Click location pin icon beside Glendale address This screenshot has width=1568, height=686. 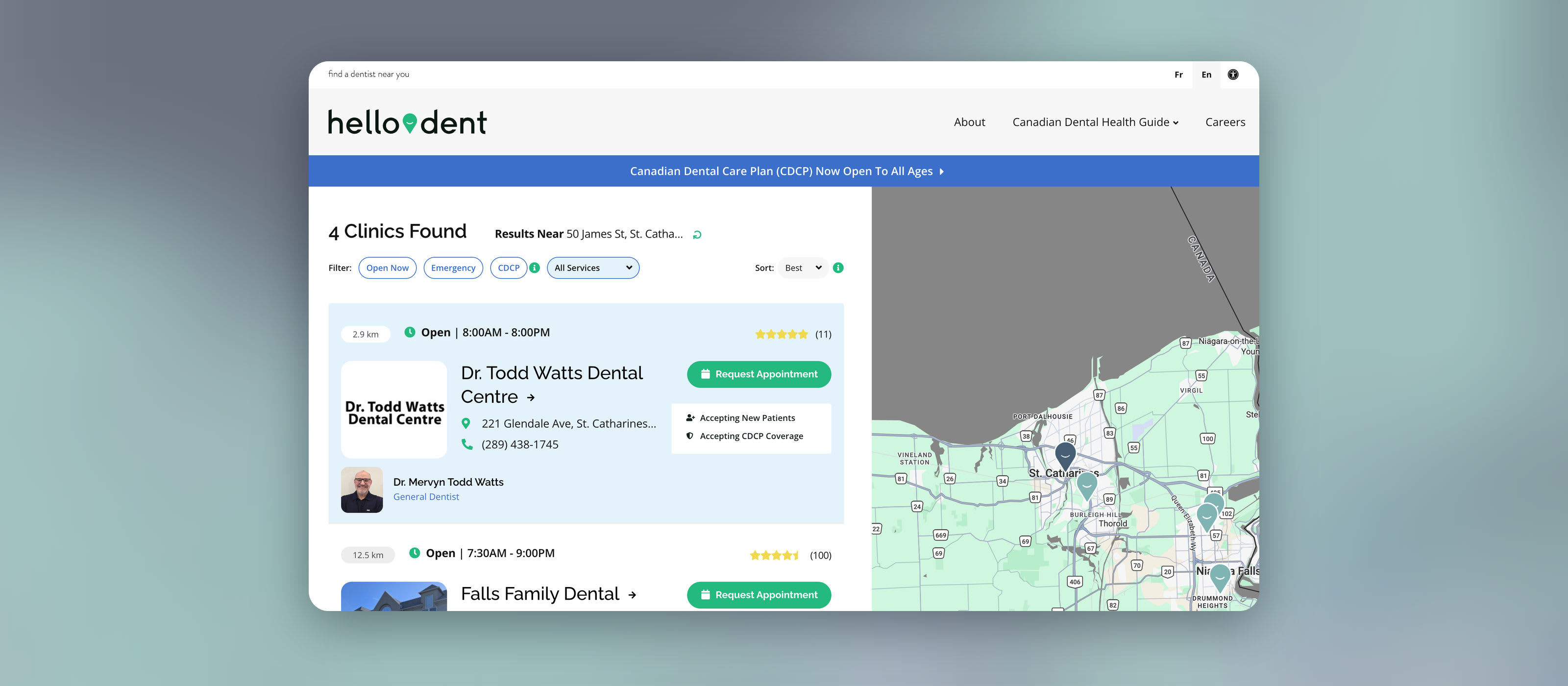point(465,423)
